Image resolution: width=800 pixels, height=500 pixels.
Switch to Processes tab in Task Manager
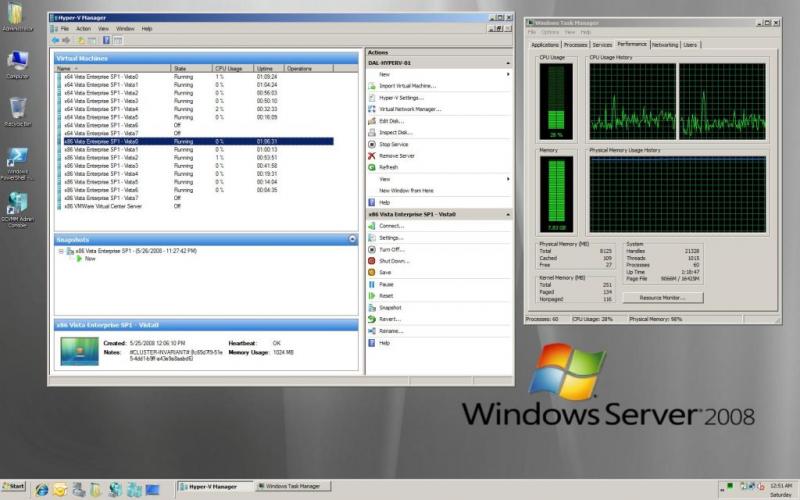[576, 45]
